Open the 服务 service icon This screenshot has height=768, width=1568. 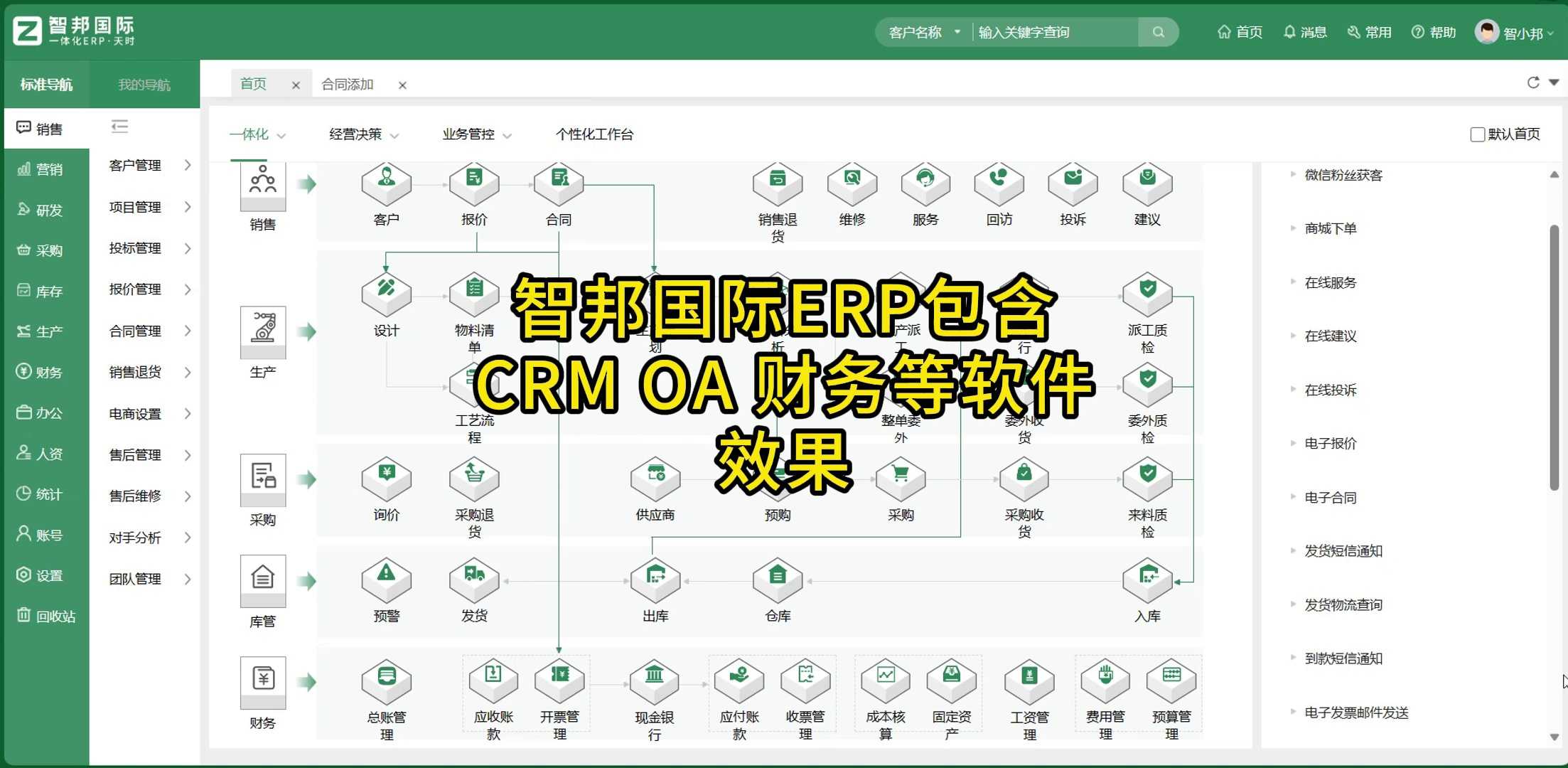click(x=925, y=183)
